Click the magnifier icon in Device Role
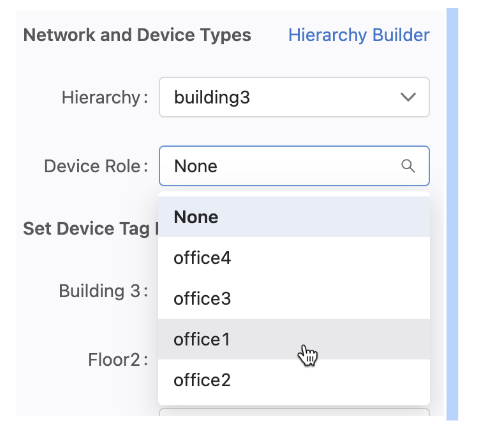 [x=408, y=166]
